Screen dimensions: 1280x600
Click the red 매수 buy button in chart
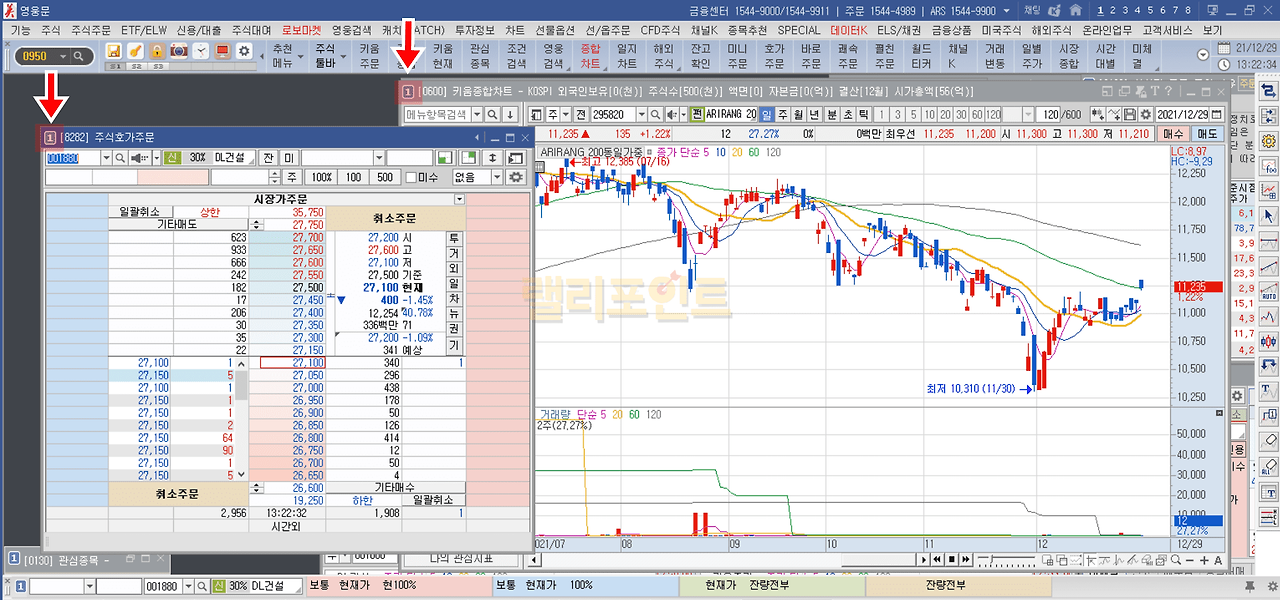click(x=1173, y=133)
